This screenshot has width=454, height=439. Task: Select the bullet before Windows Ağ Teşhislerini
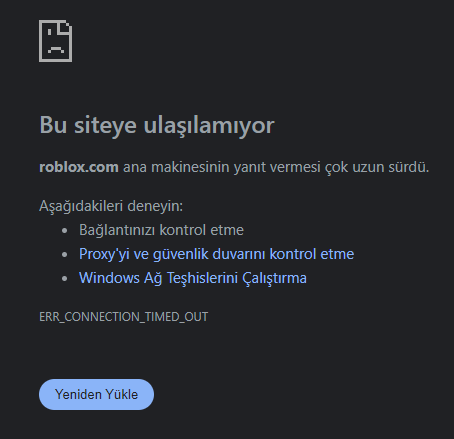(x=65, y=278)
